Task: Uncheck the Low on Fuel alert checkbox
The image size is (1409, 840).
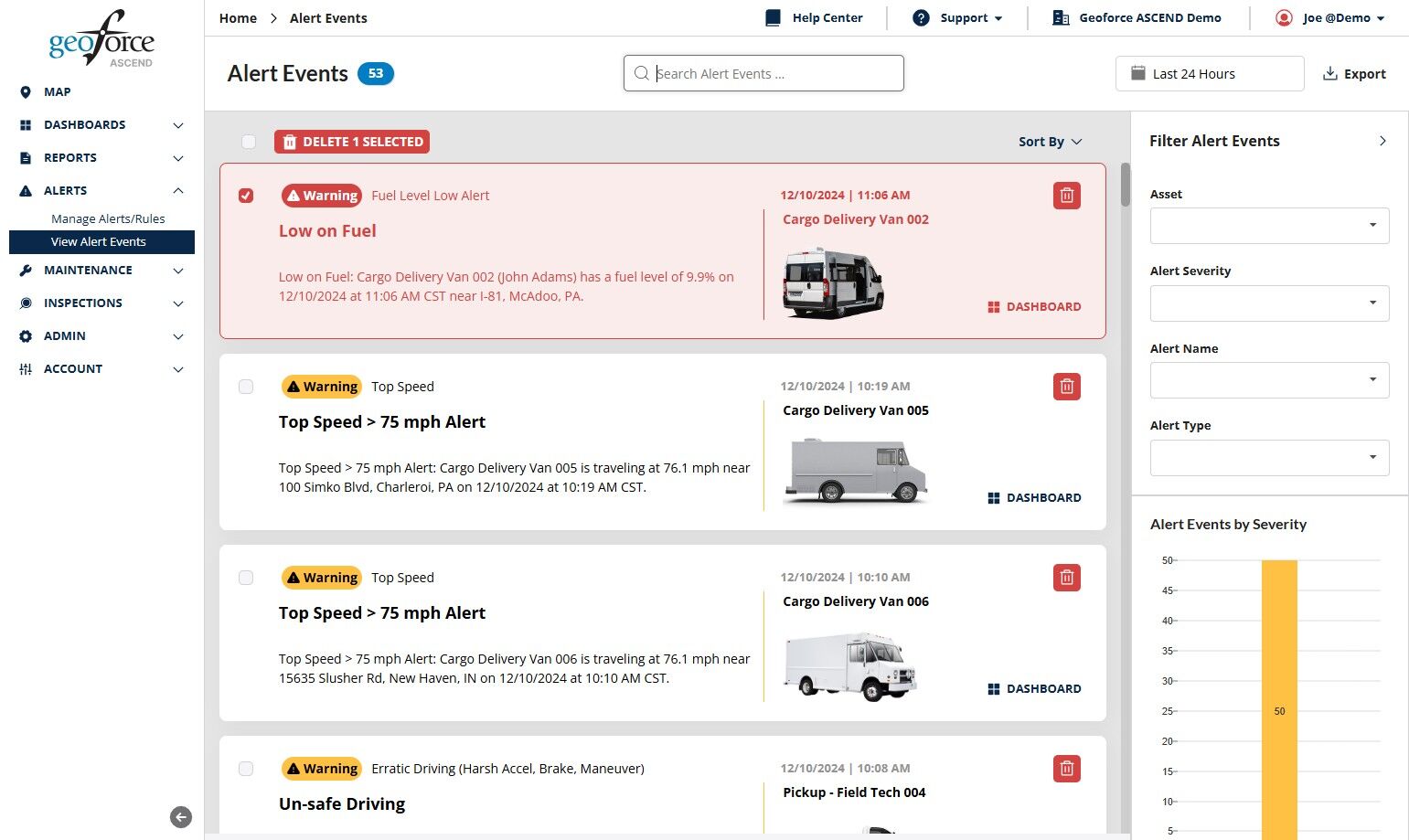Action: tap(246, 196)
